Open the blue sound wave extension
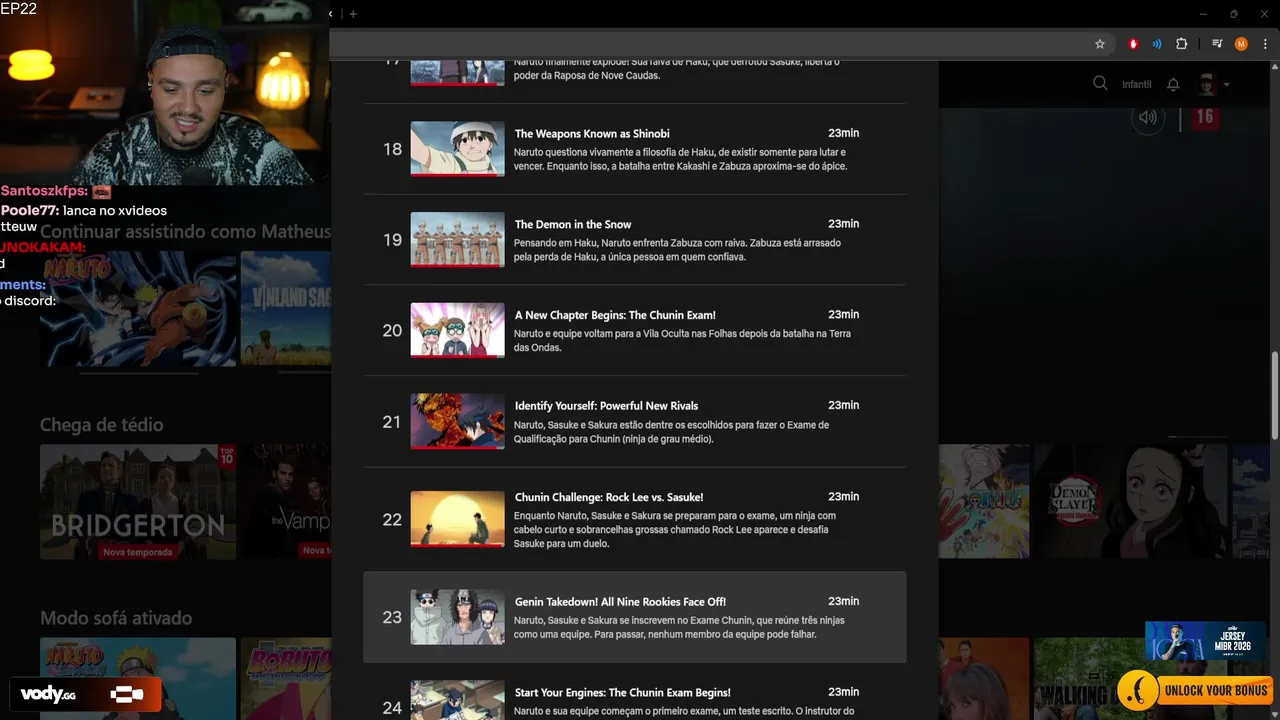Screen dimensions: 1280x720 (1157, 44)
